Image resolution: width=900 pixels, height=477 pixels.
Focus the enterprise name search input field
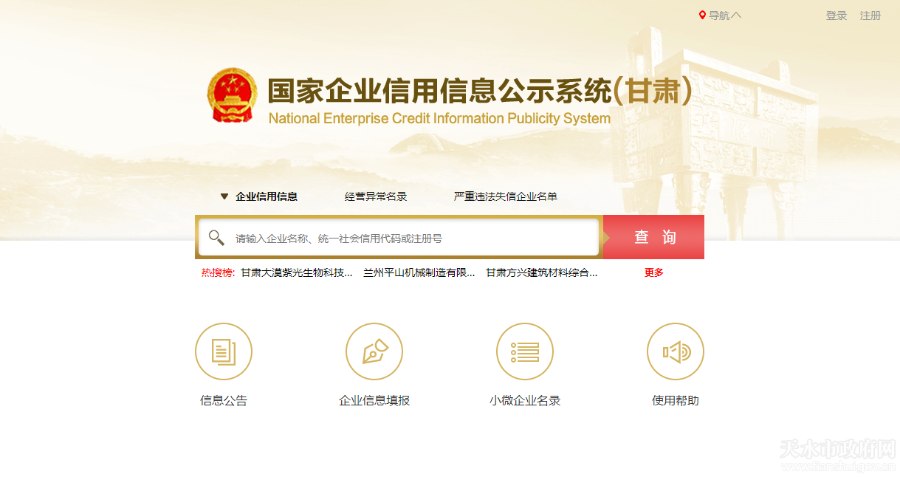point(410,238)
